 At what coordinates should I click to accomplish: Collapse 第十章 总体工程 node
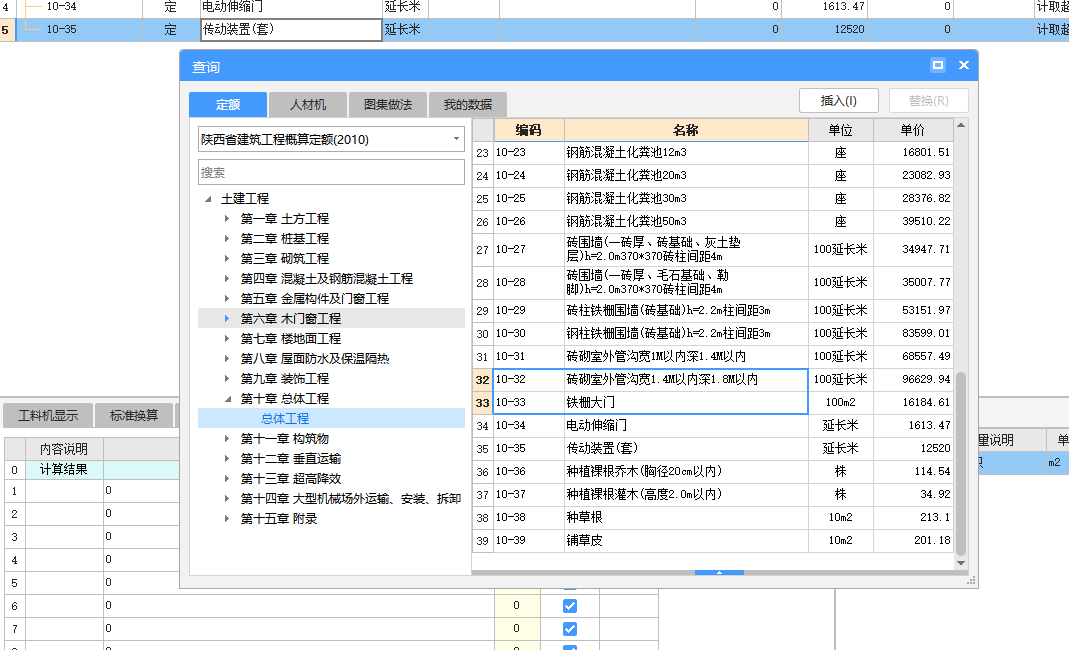[x=227, y=399]
